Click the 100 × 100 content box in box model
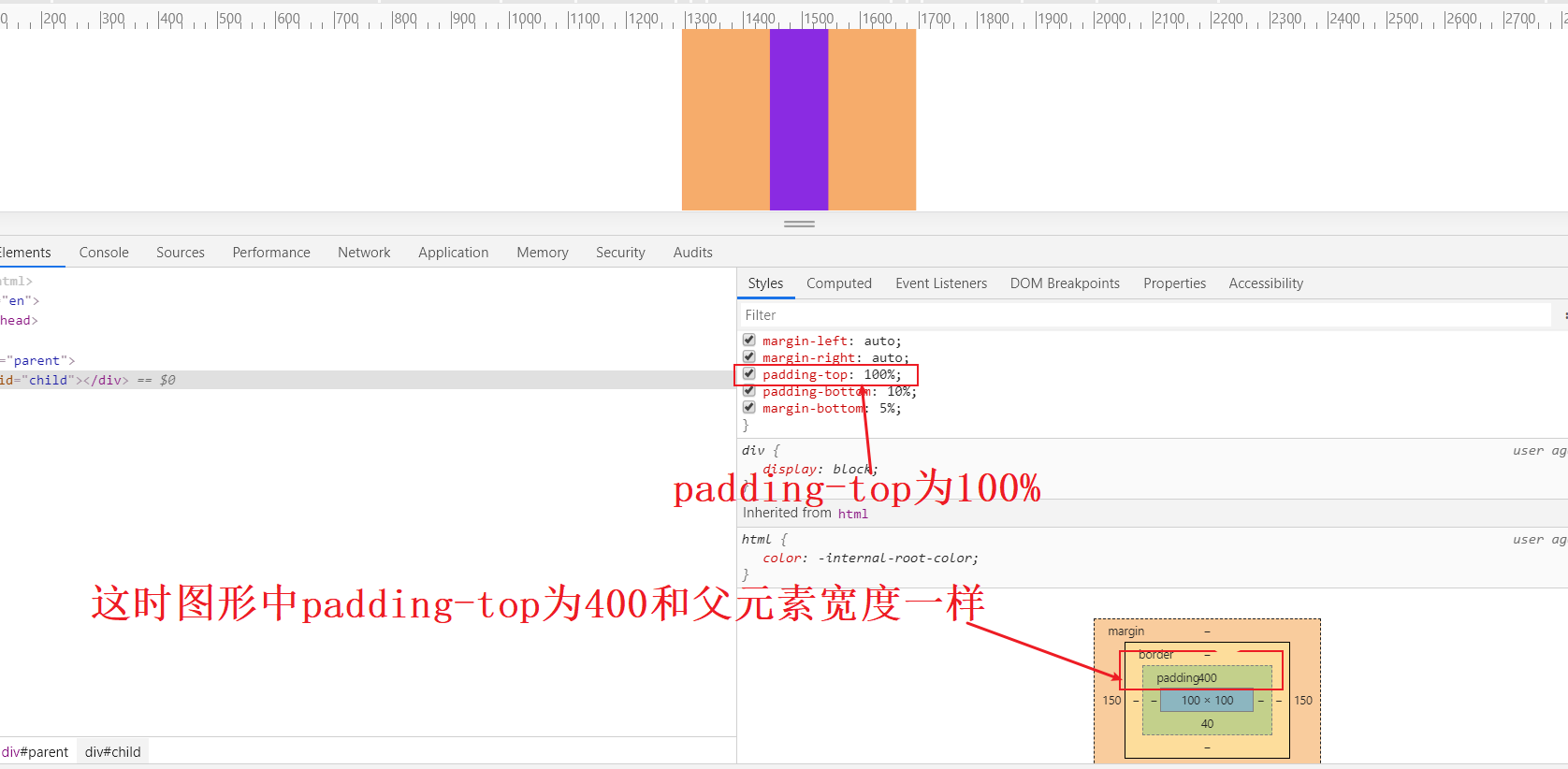1568x769 pixels. pos(1207,700)
